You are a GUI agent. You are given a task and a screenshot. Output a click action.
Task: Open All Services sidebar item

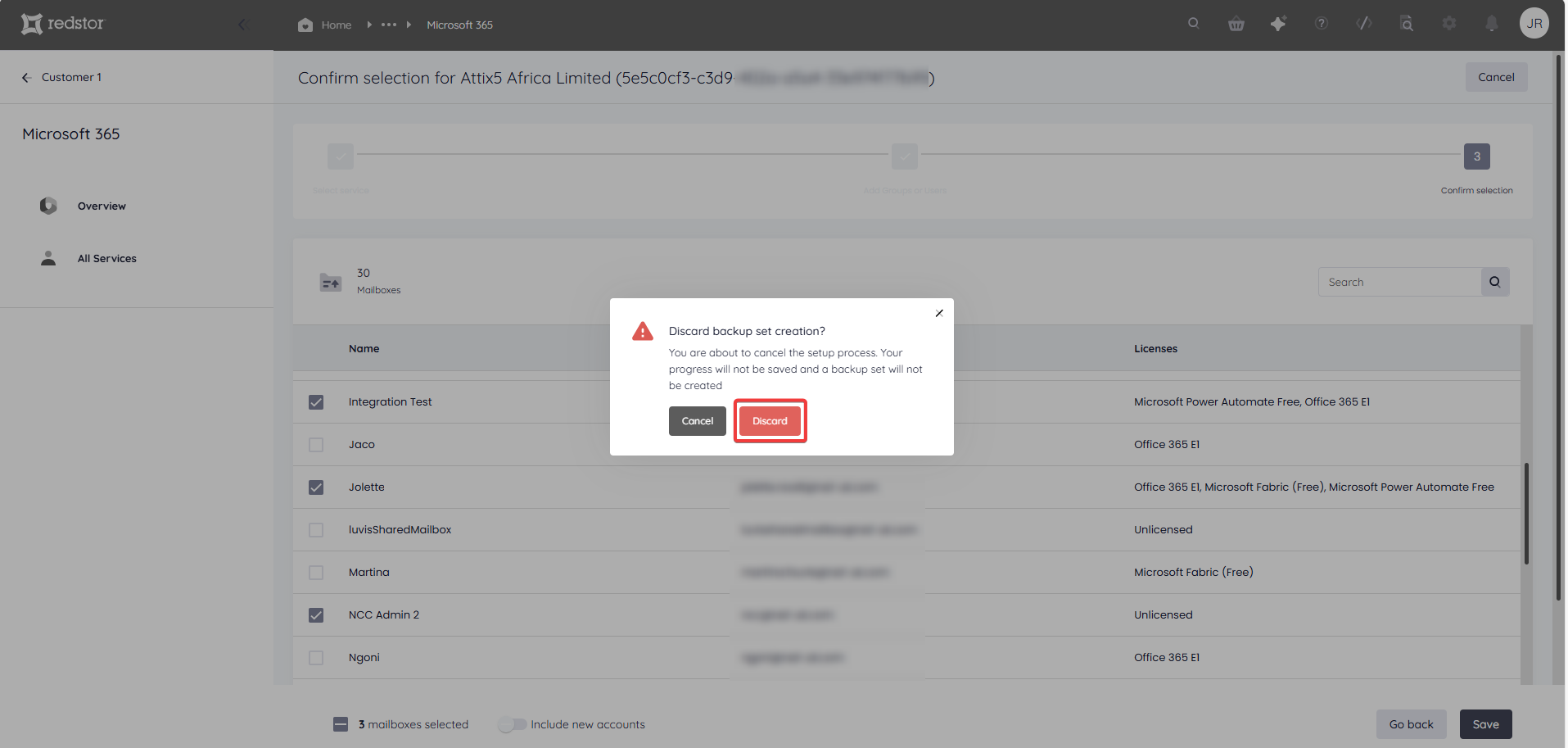click(107, 259)
